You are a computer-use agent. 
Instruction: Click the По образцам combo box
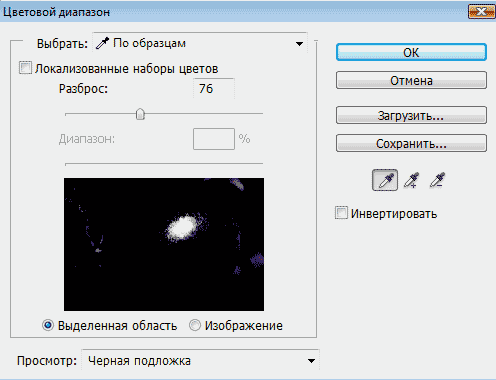200,43
